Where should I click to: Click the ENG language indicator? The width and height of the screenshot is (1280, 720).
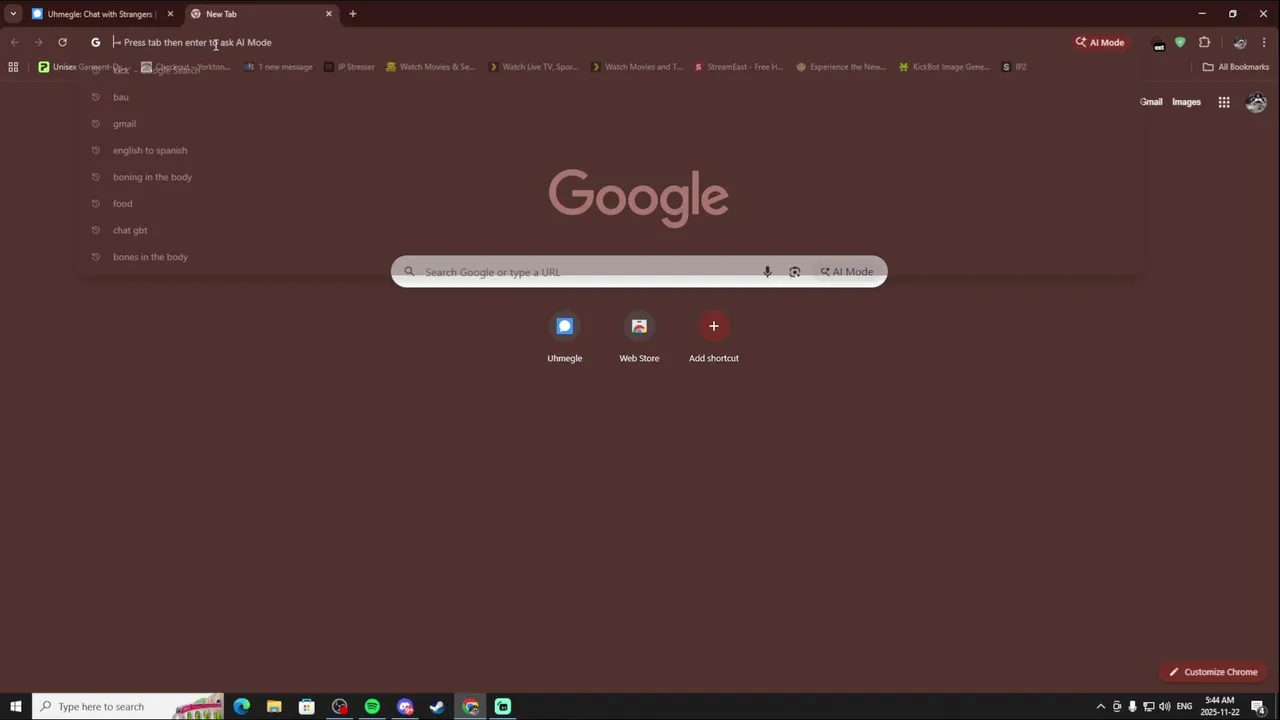tap(1185, 706)
